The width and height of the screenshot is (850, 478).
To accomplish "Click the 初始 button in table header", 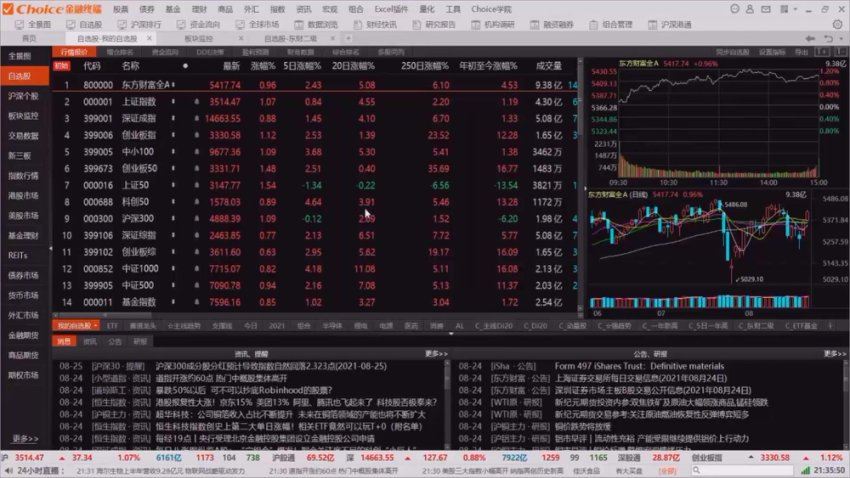I will pyautogui.click(x=61, y=66).
